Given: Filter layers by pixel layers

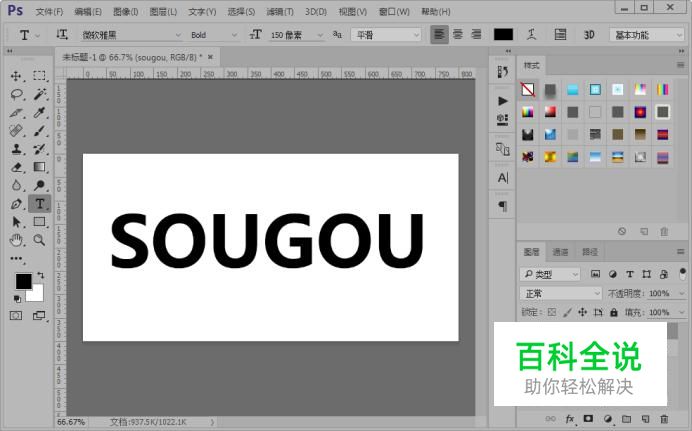Looking at the screenshot, I should point(595,274).
